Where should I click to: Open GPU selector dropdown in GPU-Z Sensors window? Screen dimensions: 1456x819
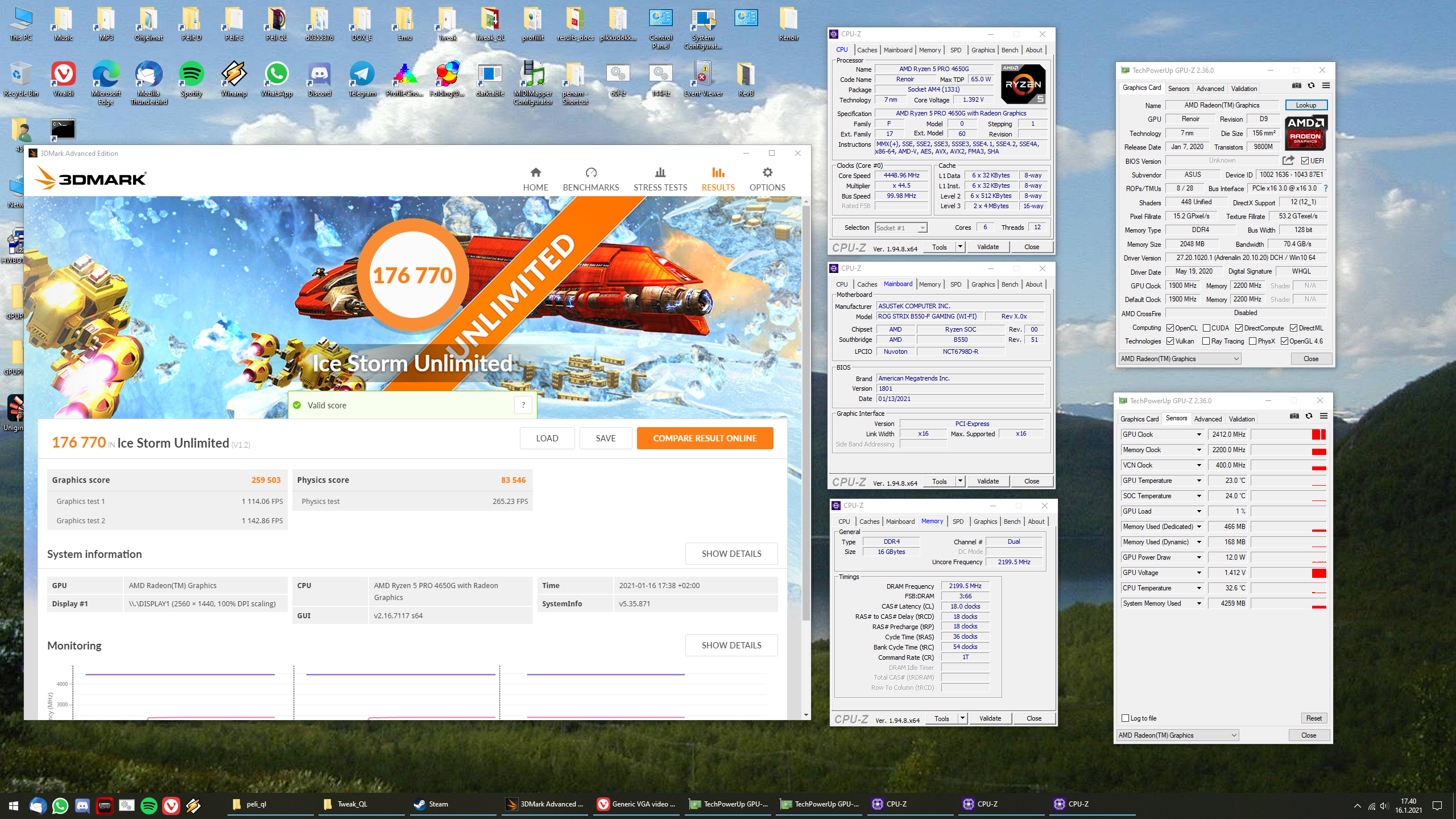pyautogui.click(x=1177, y=735)
